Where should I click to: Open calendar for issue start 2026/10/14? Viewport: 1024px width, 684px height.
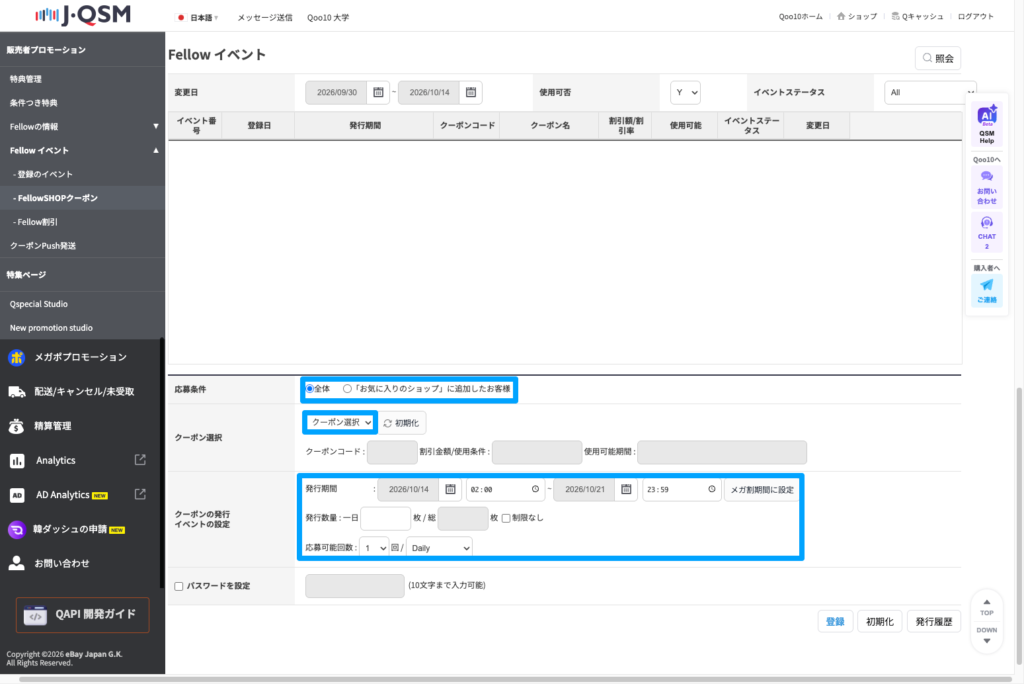(450, 489)
